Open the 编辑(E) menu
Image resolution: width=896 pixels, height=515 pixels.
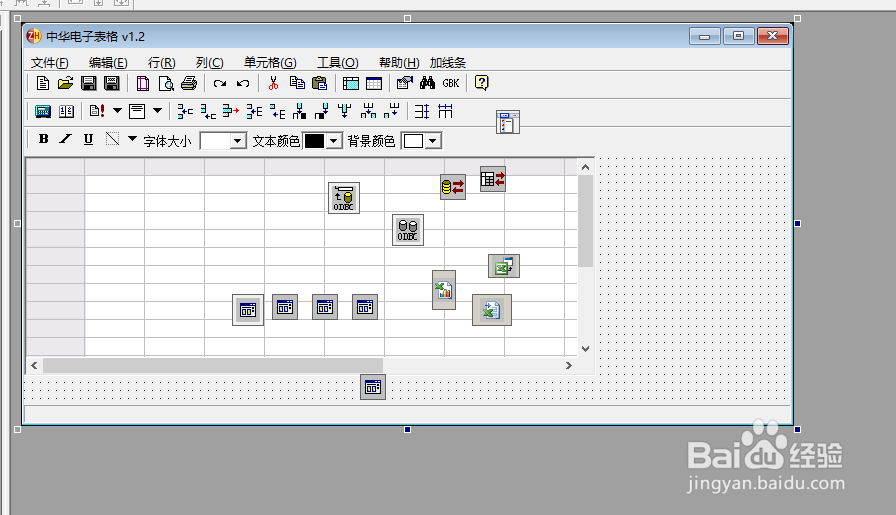(108, 63)
